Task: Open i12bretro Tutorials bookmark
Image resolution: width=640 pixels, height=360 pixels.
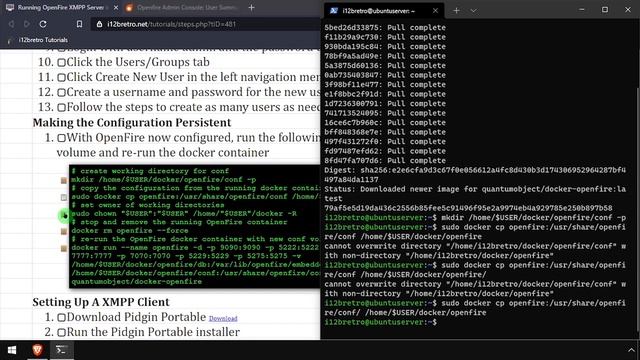Action: [38, 40]
